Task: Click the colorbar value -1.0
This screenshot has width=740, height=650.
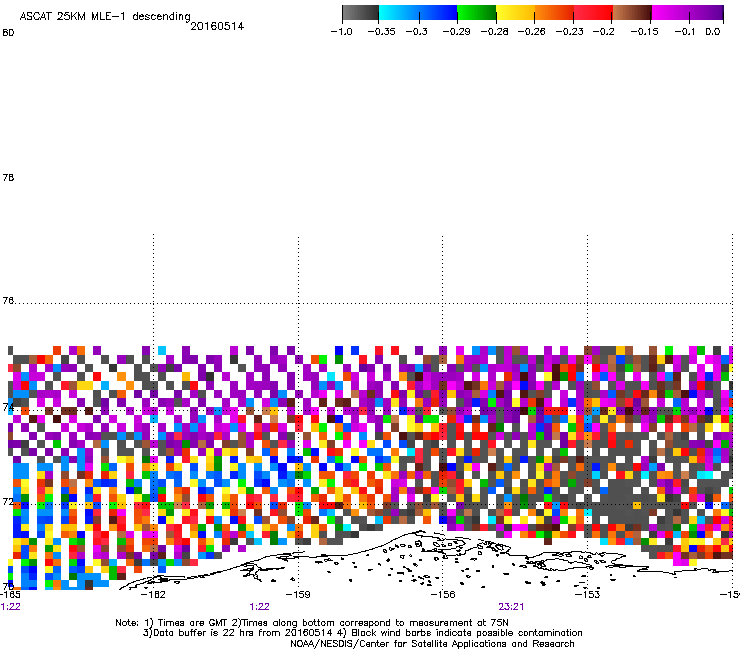Action: (341, 32)
